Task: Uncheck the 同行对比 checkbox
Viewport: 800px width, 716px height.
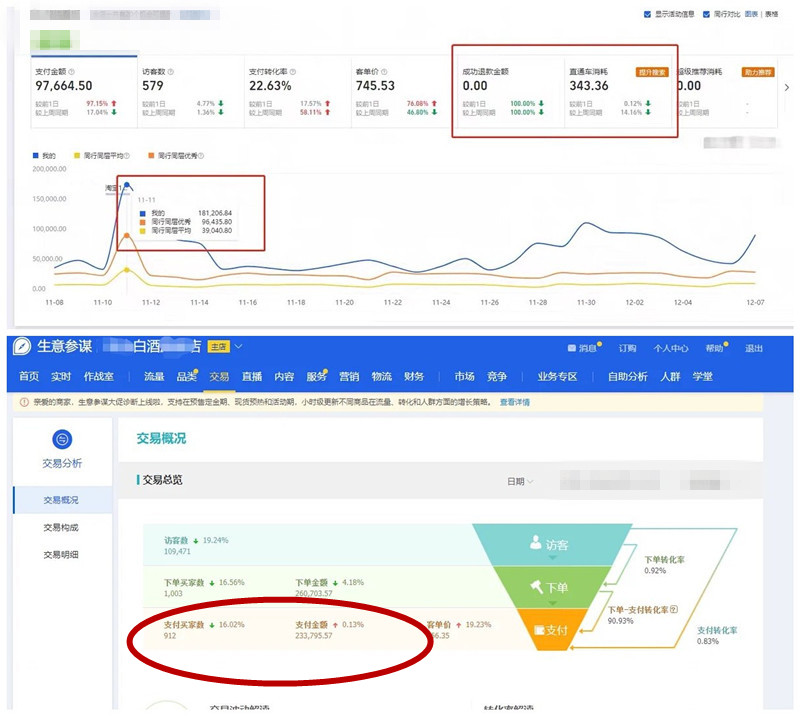Action: [x=707, y=15]
